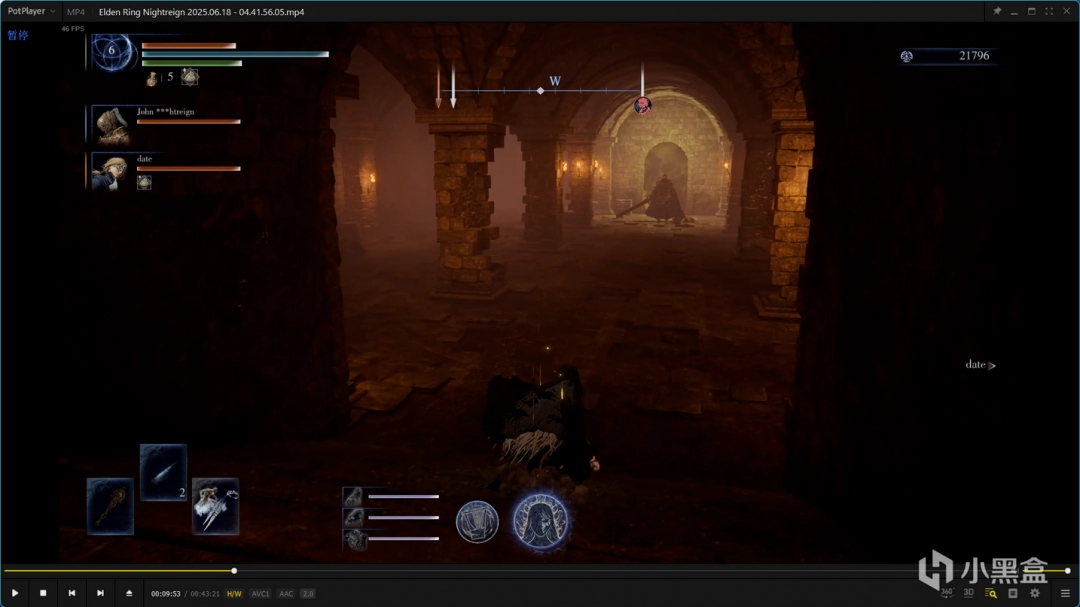1080x607 pixels.
Task: Open the control panel square icon
Action: click(1013, 593)
